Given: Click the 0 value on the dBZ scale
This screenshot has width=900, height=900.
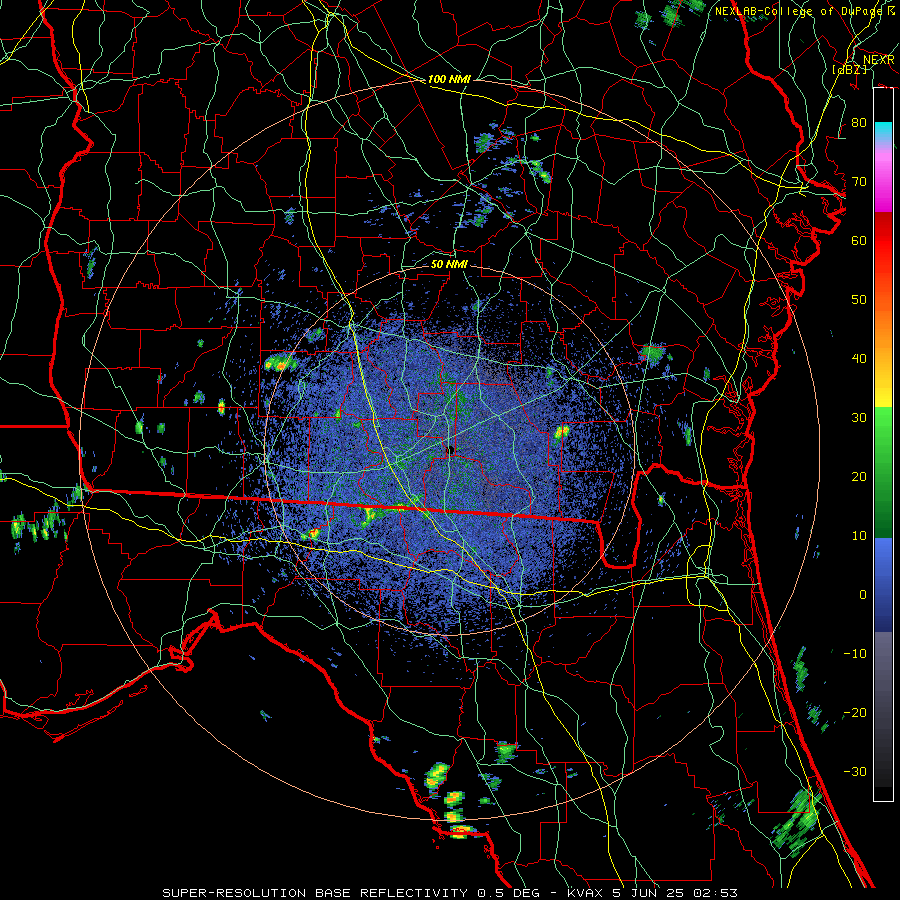Looking at the screenshot, I should (863, 595).
